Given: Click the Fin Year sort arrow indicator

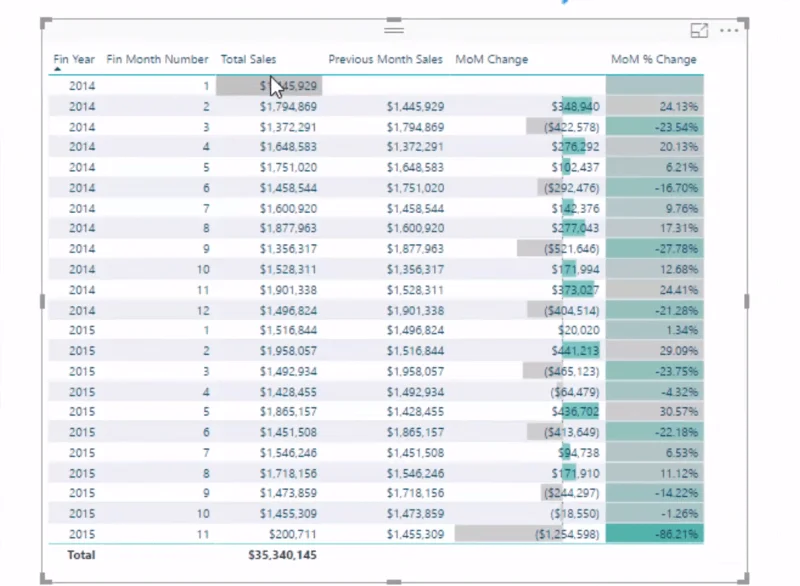Looking at the screenshot, I should point(57,69).
